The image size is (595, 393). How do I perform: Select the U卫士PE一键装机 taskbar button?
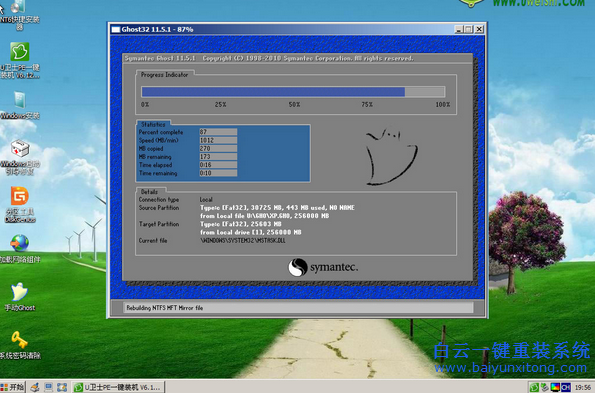(118, 387)
